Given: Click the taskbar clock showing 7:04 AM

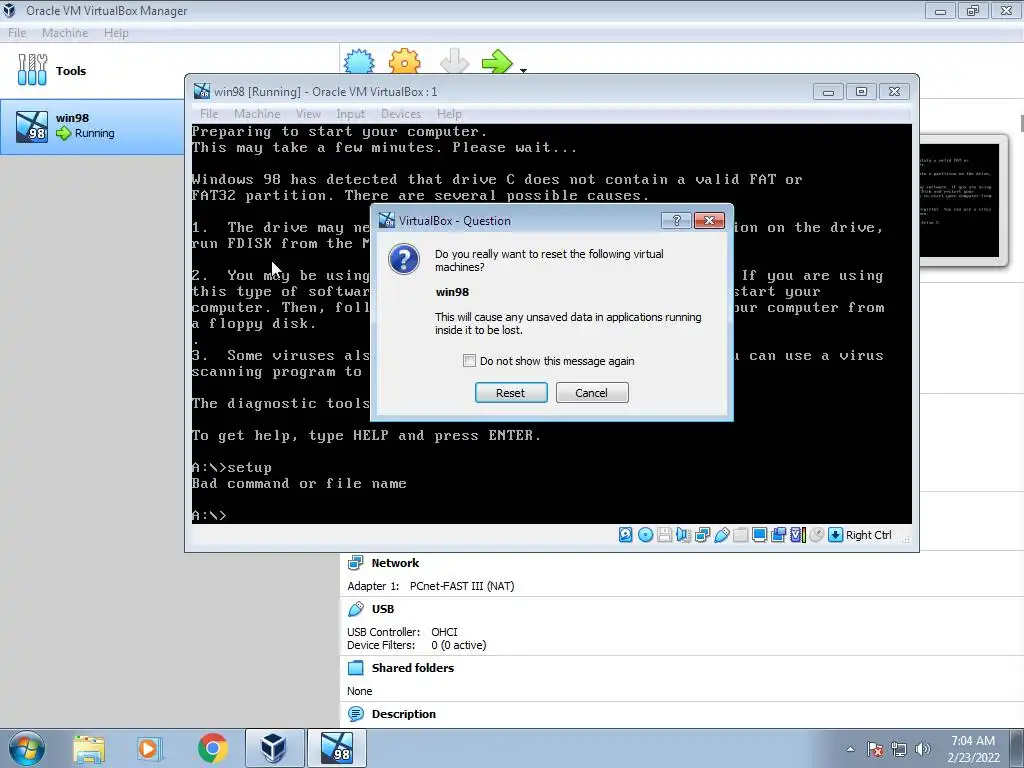Looking at the screenshot, I should (x=973, y=748).
